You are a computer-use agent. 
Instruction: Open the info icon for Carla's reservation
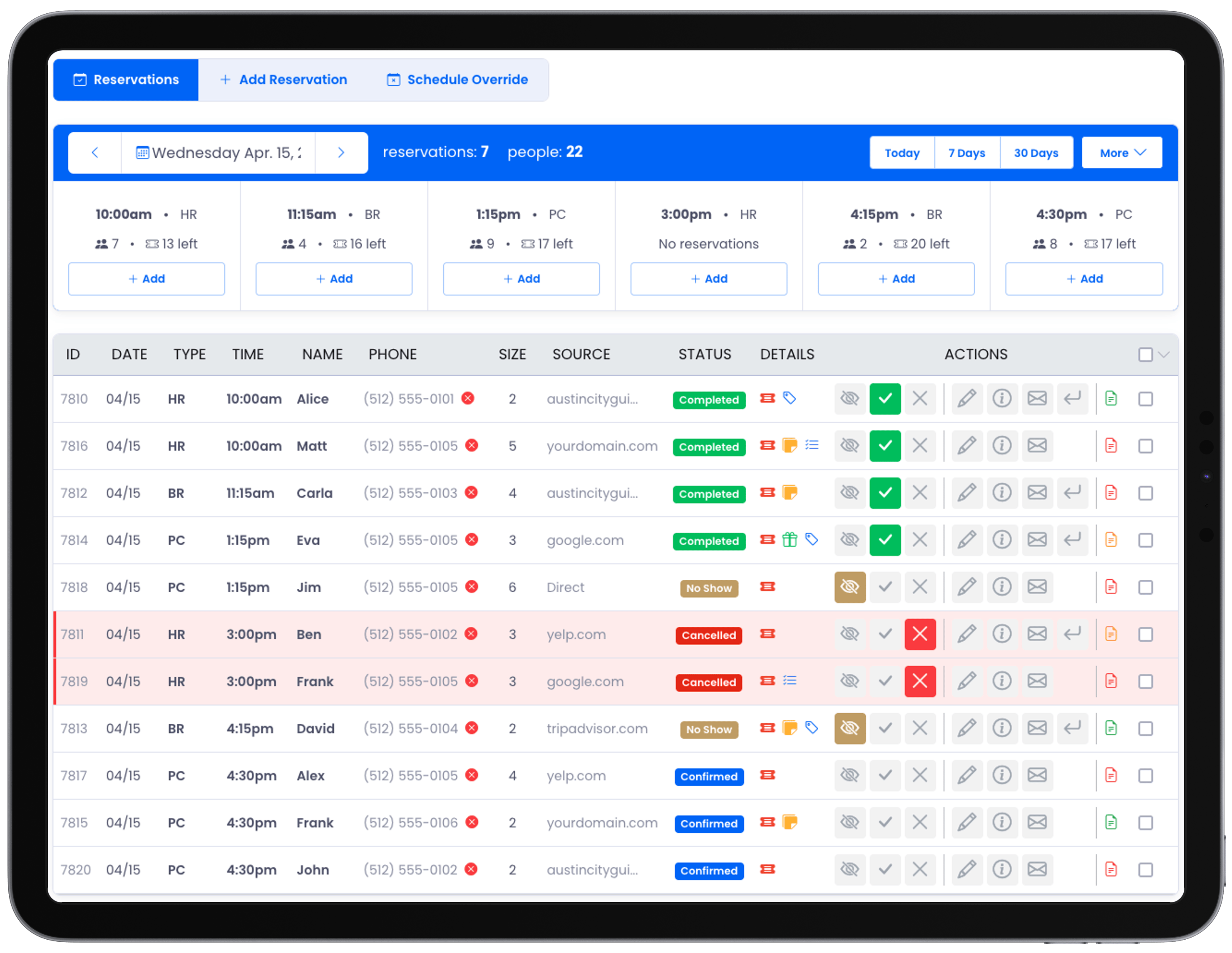1002,493
